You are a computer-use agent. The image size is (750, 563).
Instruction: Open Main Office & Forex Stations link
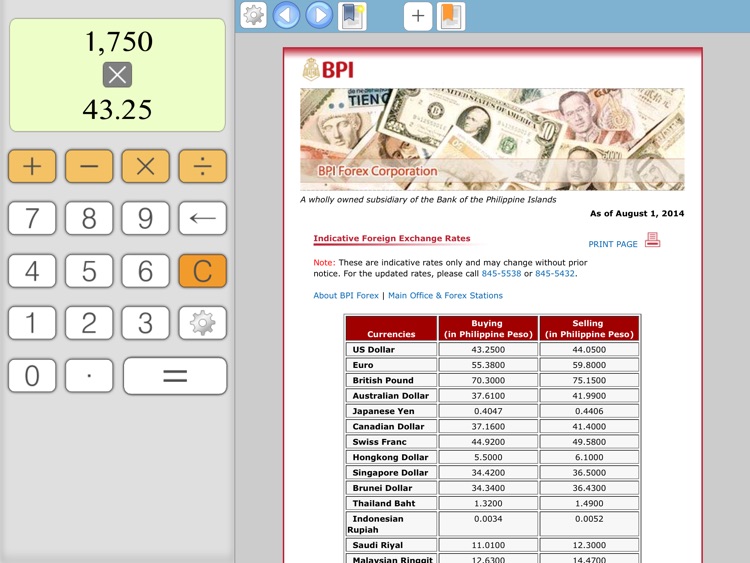445,296
